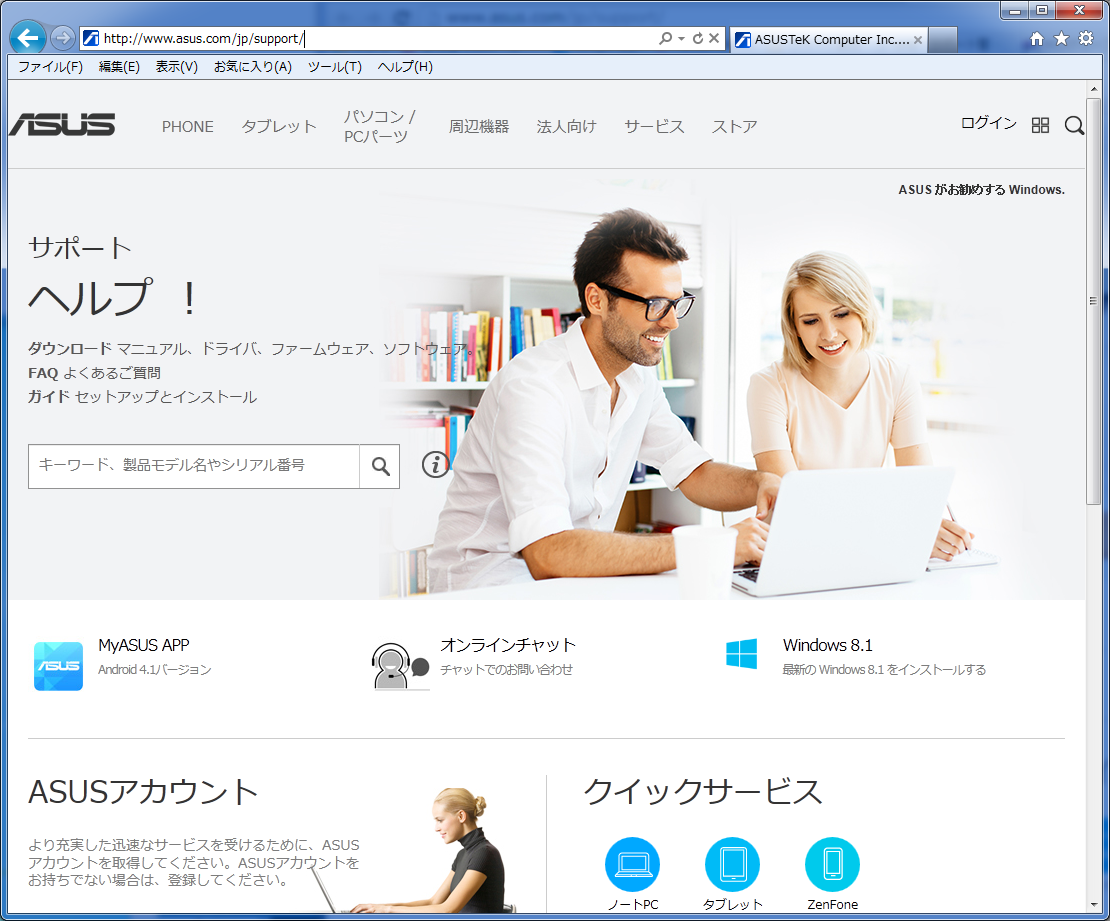
Task: Close the ASUSTeK Computer Inc. tab
Action: click(x=917, y=40)
